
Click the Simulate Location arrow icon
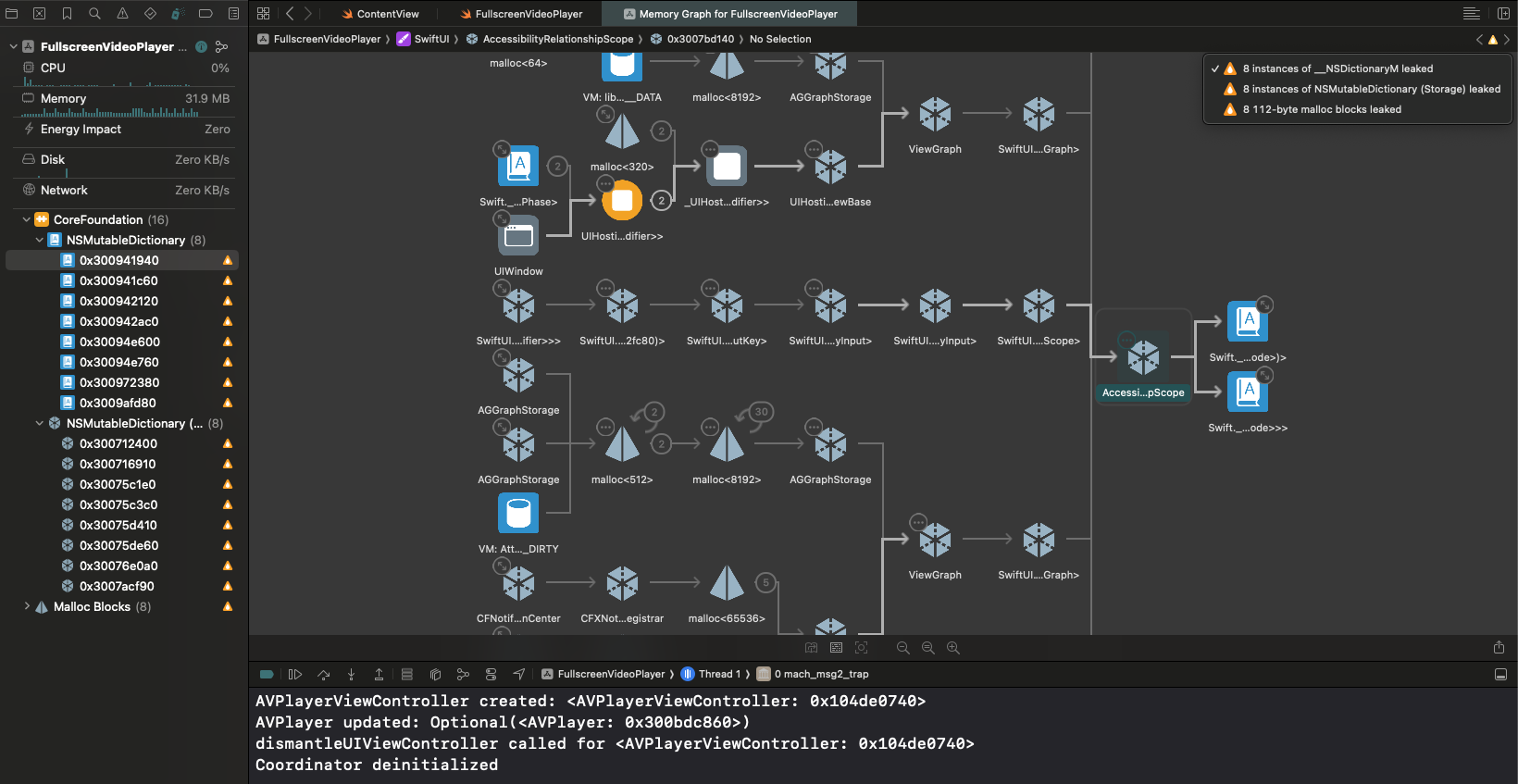tap(518, 674)
